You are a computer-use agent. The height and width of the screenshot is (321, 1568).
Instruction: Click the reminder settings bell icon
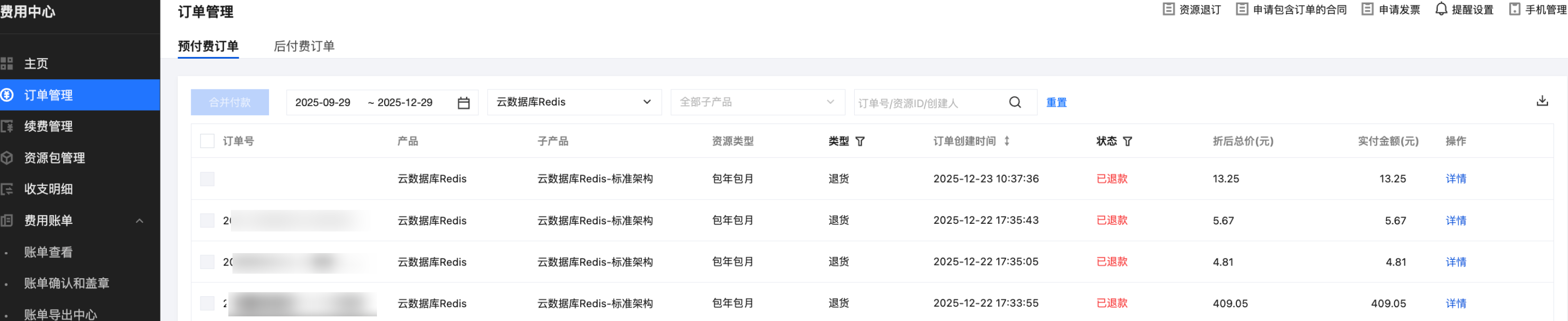point(1441,9)
